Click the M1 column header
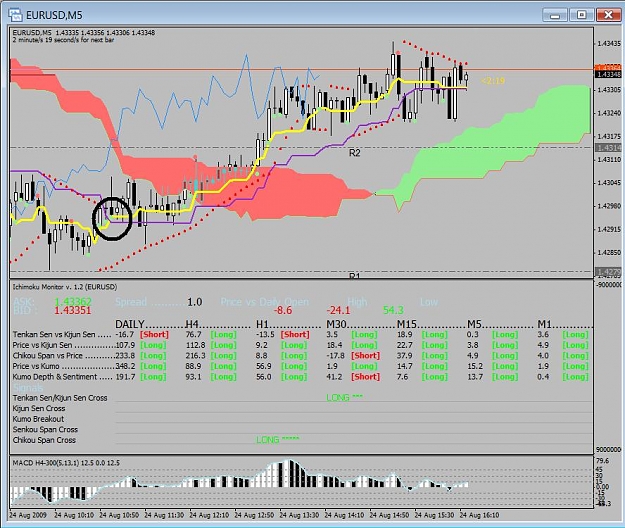625x528 pixels. click(544, 324)
